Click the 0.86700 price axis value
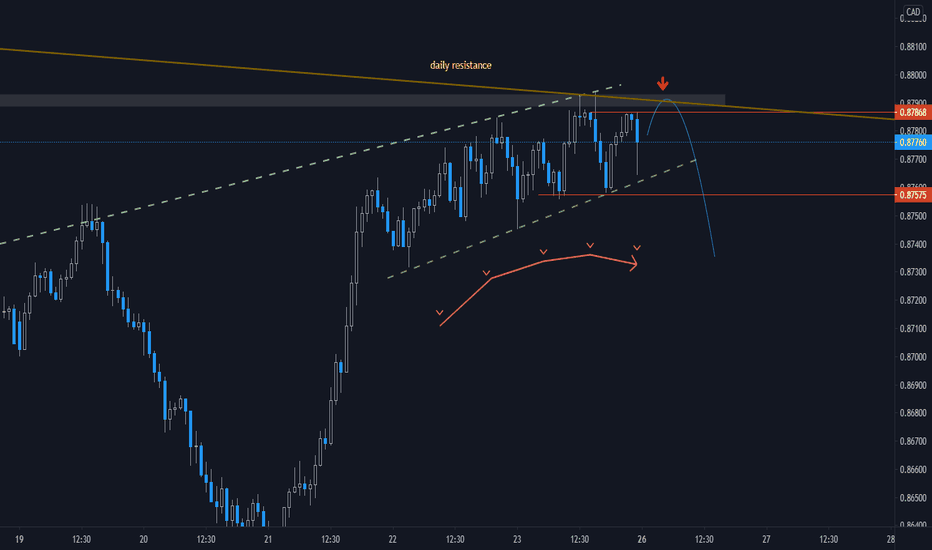Screen dimensions: 932x550 coord(912,441)
